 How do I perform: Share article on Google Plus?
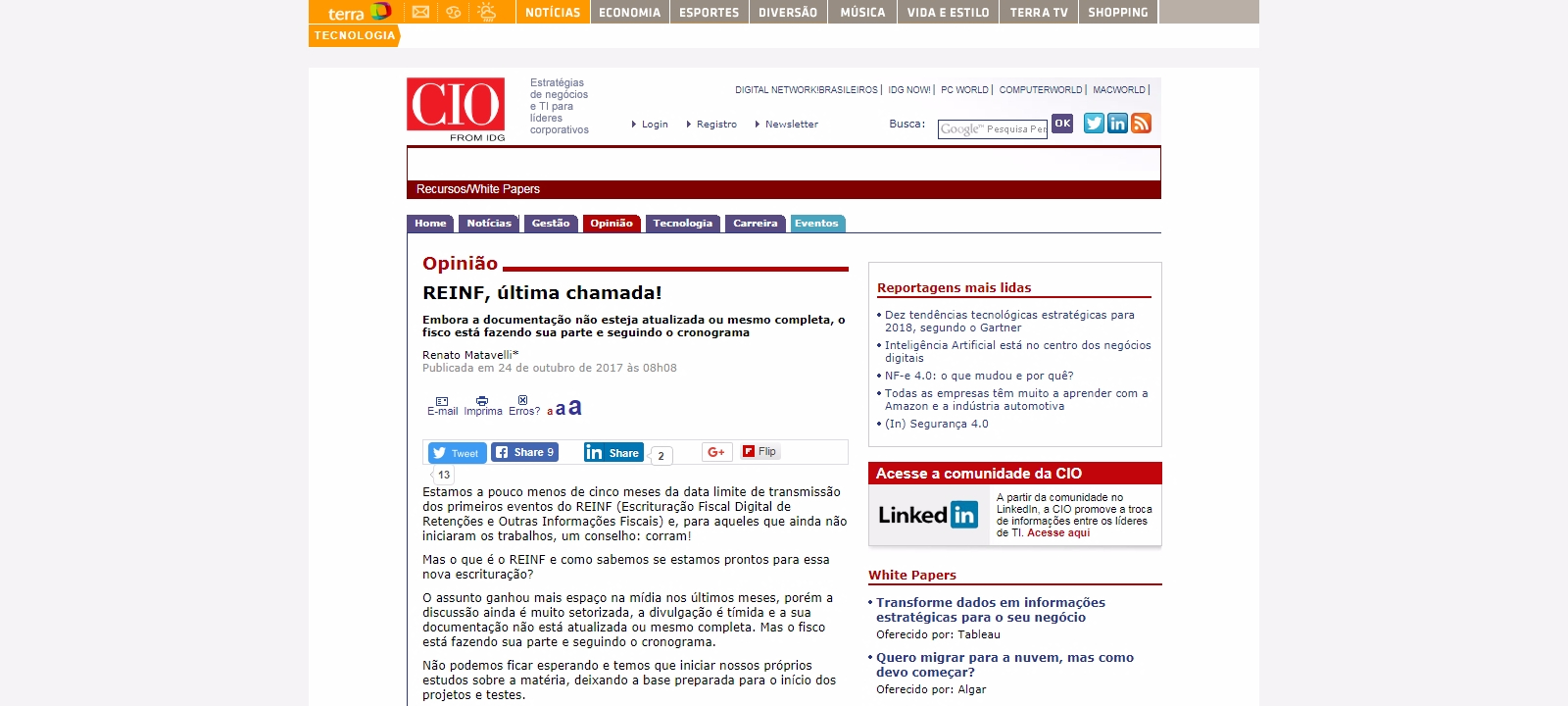[716, 452]
